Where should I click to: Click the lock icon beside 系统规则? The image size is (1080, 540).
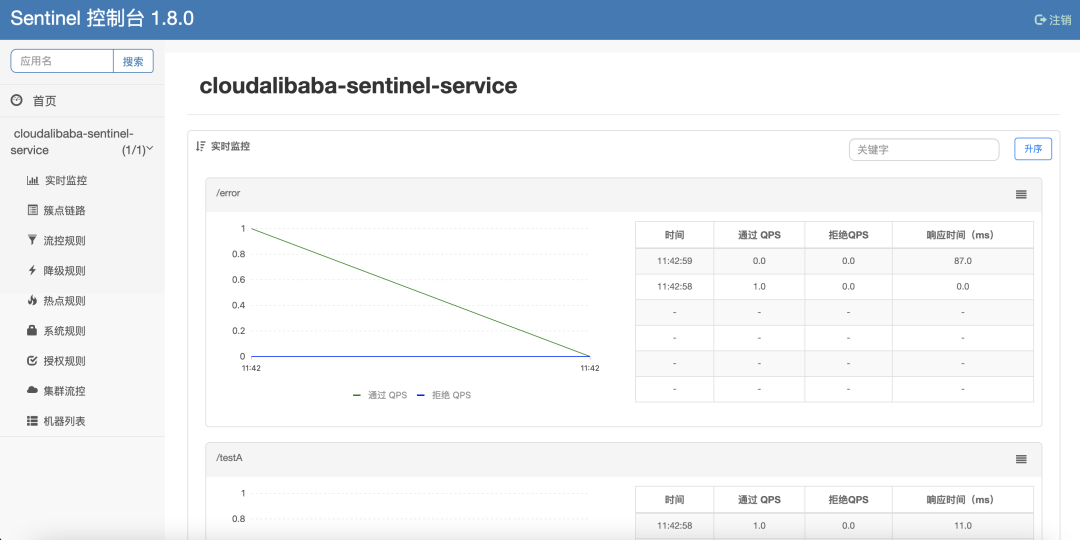point(33,331)
